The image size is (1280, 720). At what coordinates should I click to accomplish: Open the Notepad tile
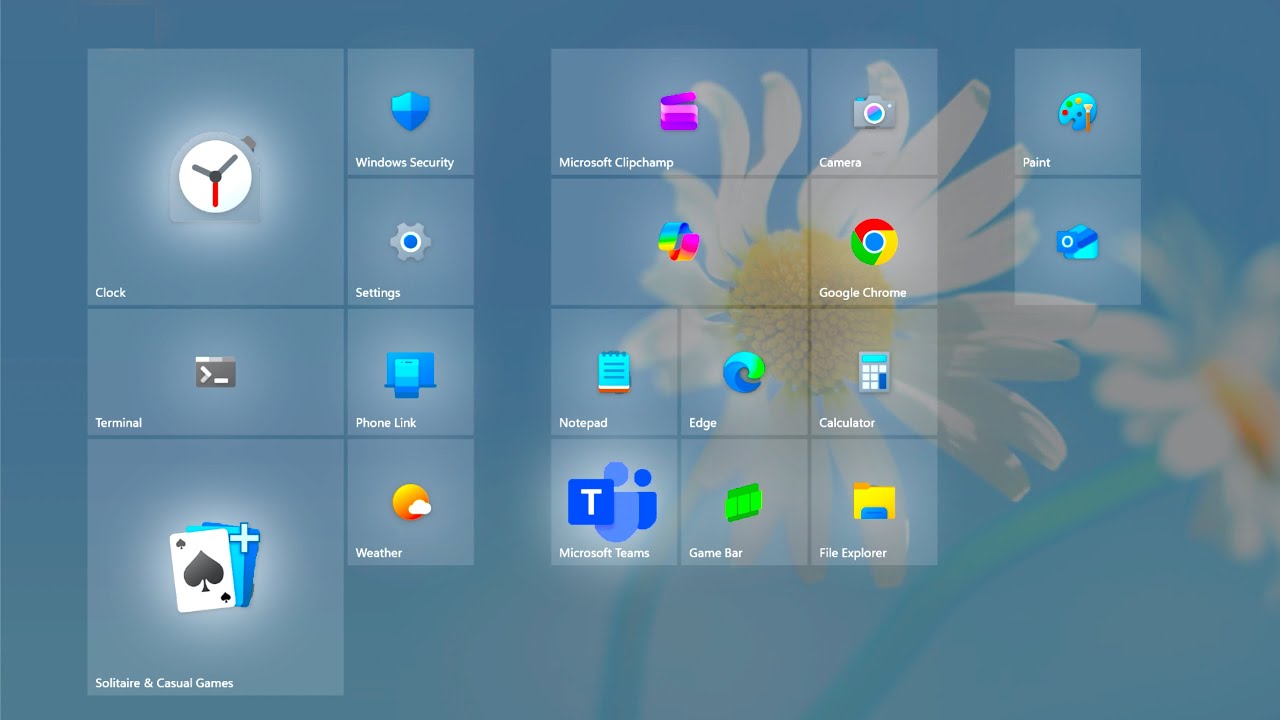point(614,372)
